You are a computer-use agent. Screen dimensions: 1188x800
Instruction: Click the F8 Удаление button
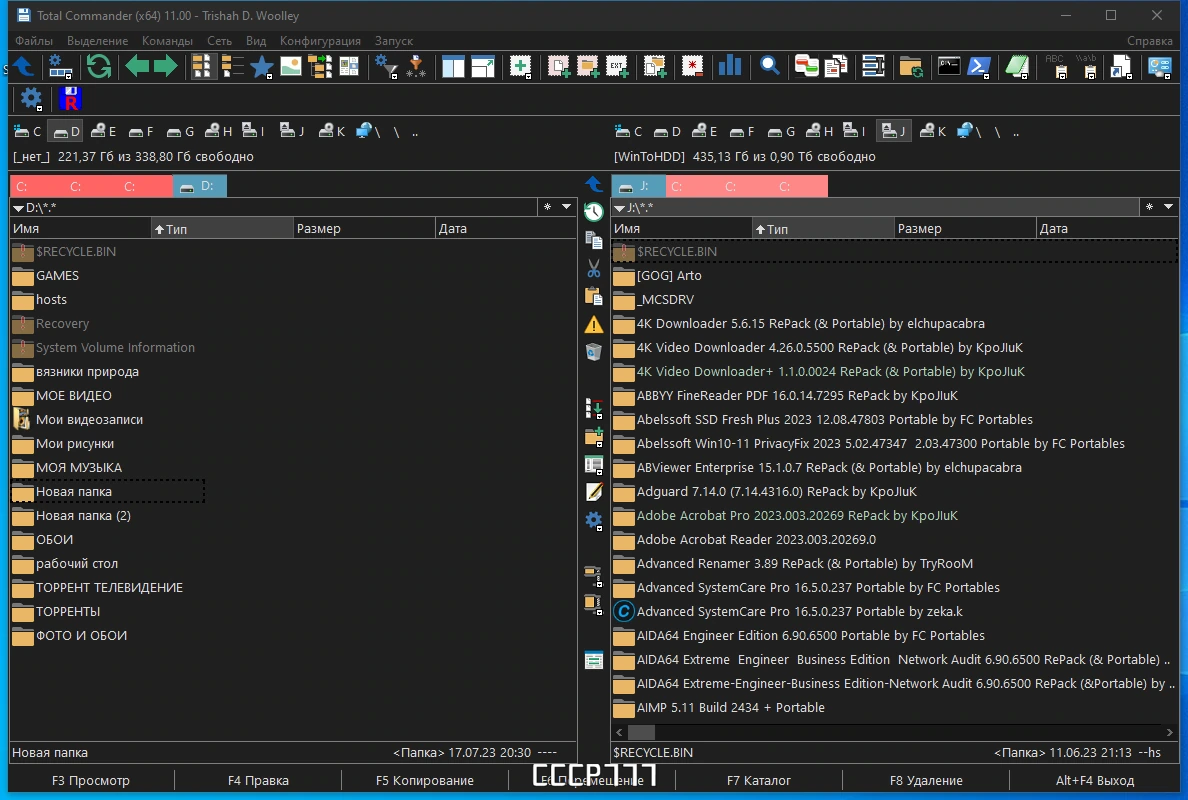[926, 780]
